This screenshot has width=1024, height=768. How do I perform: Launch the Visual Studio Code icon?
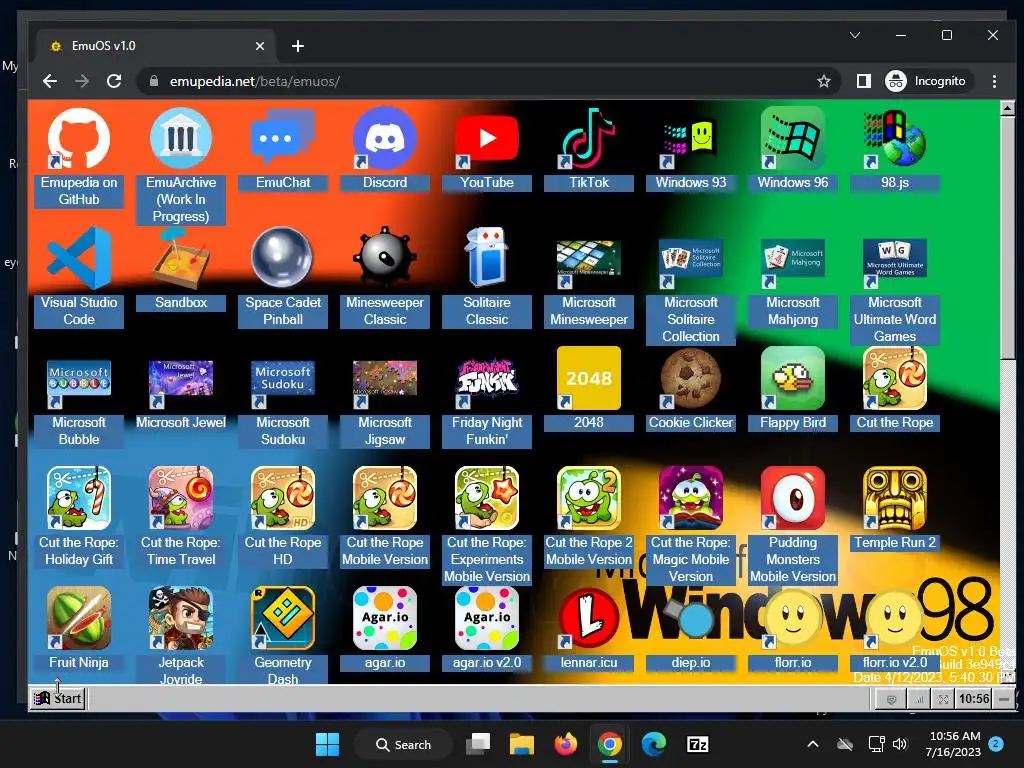[x=78, y=258]
